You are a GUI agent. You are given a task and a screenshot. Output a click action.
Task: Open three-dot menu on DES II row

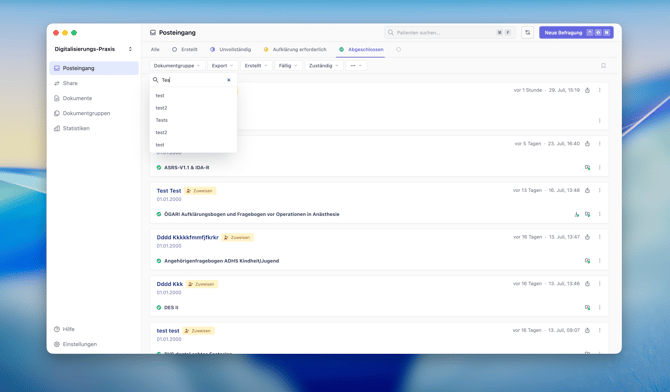coord(599,307)
